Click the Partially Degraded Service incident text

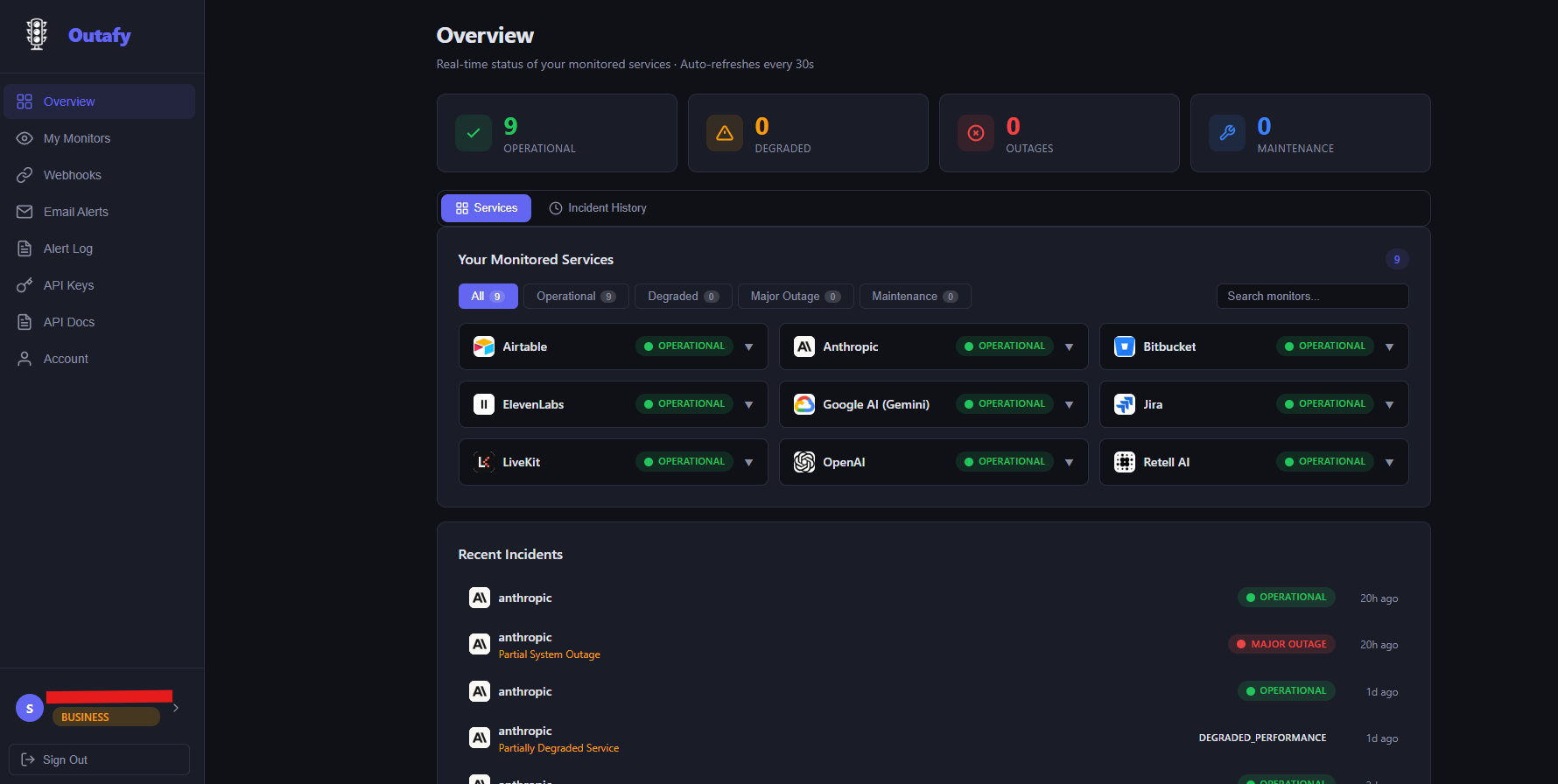click(x=558, y=748)
